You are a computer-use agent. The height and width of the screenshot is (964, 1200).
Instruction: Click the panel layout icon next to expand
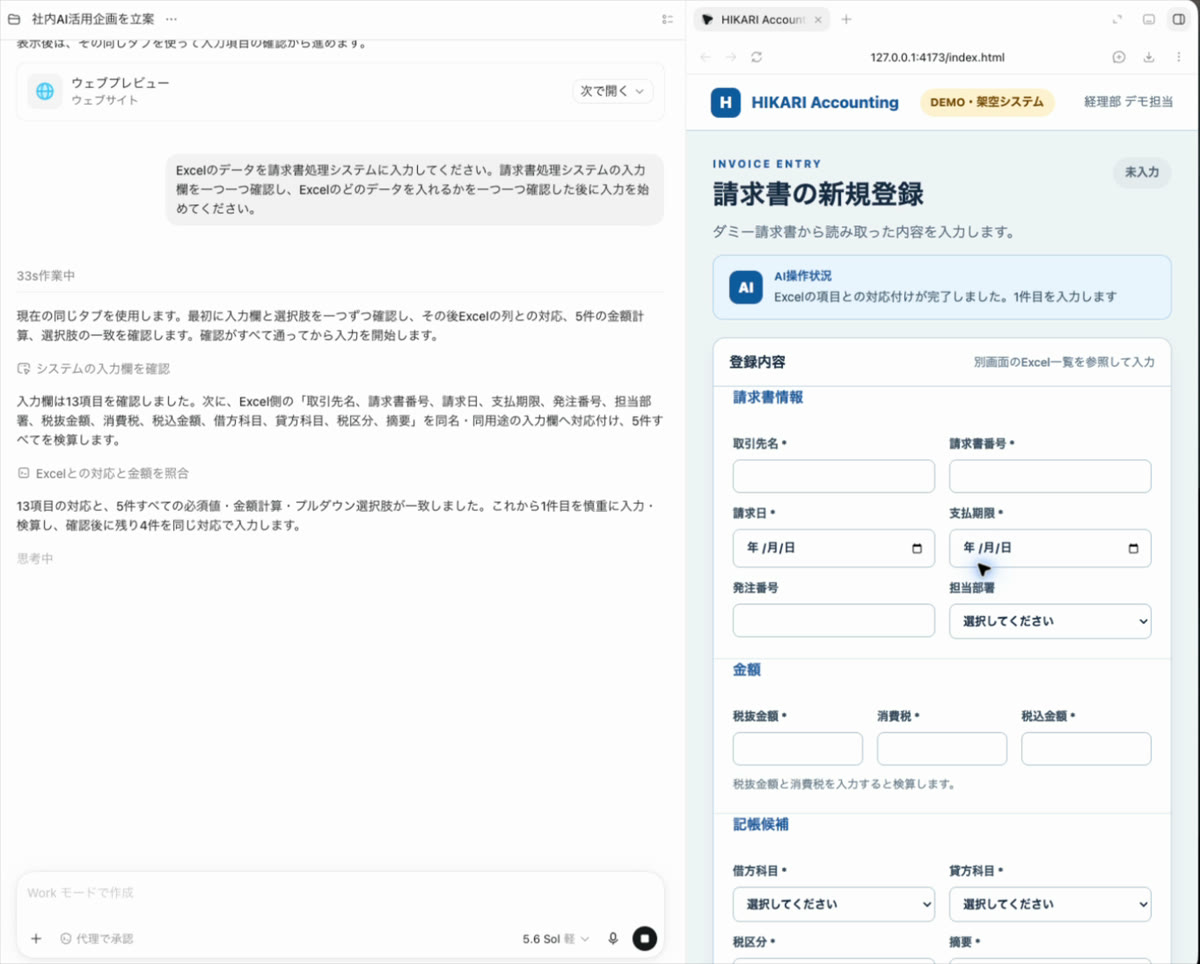coord(1149,19)
